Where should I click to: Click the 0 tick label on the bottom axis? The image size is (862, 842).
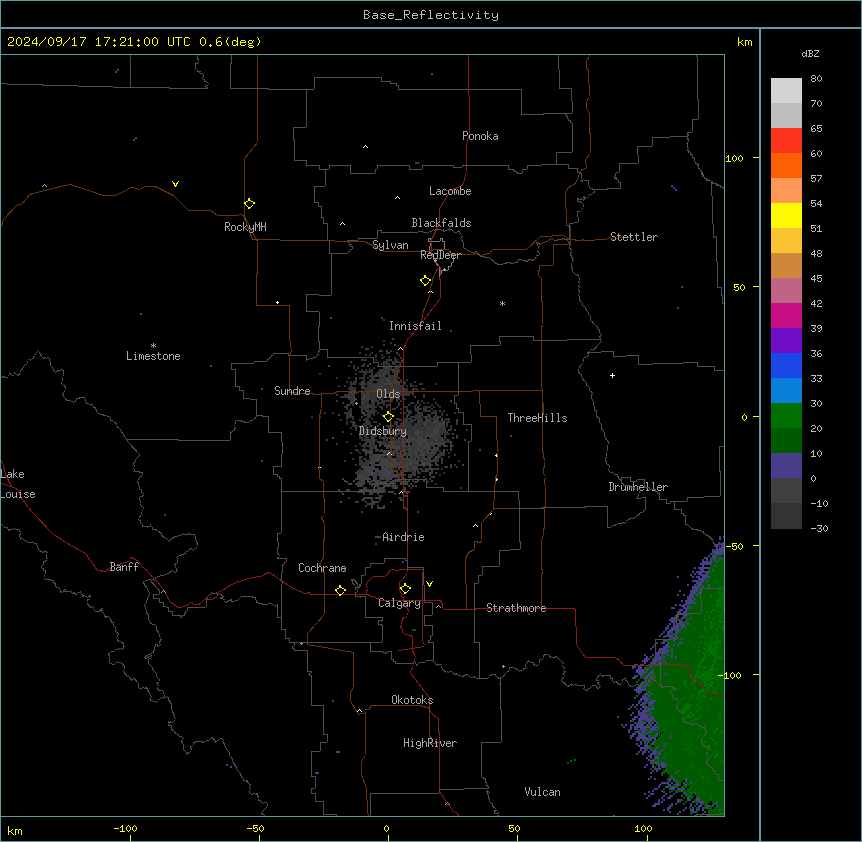coord(386,828)
